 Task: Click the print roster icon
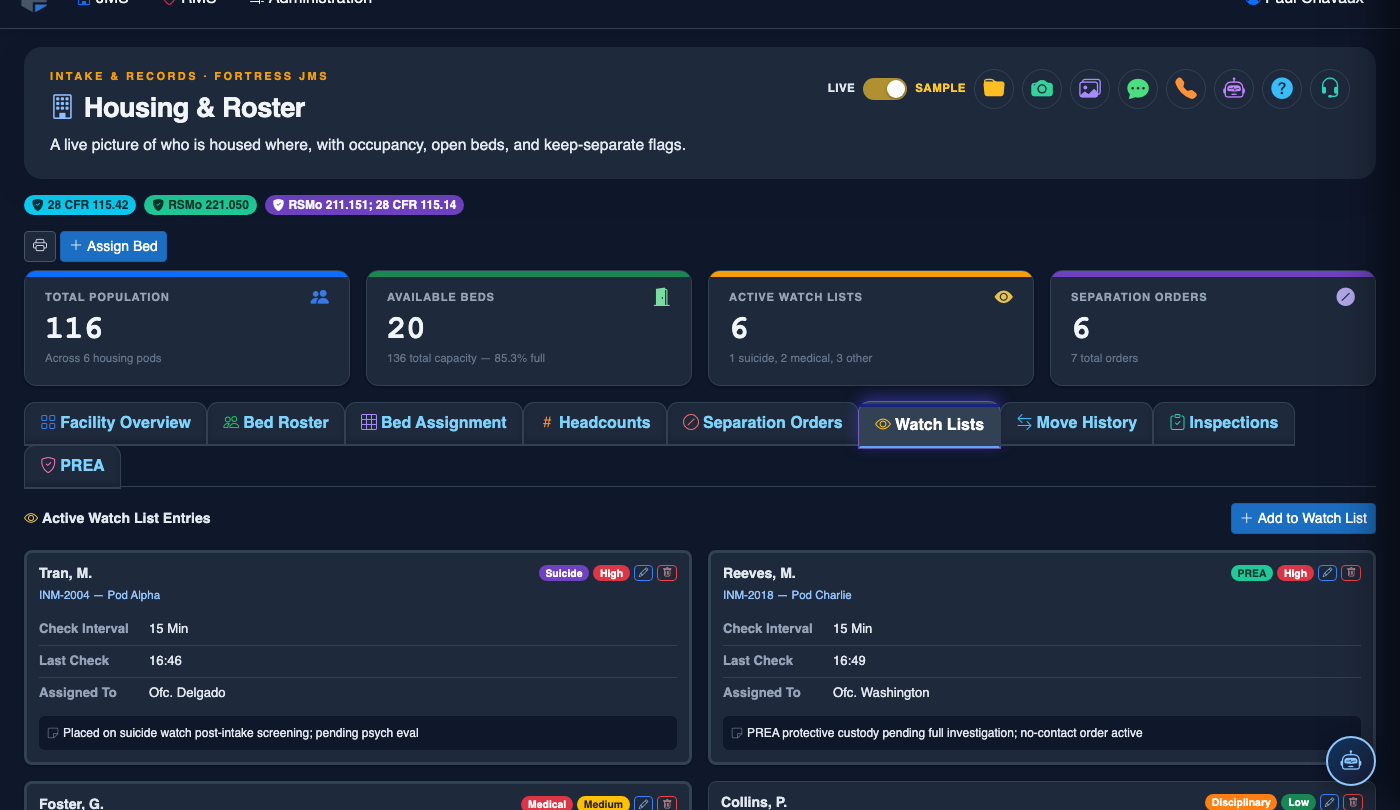pos(40,246)
